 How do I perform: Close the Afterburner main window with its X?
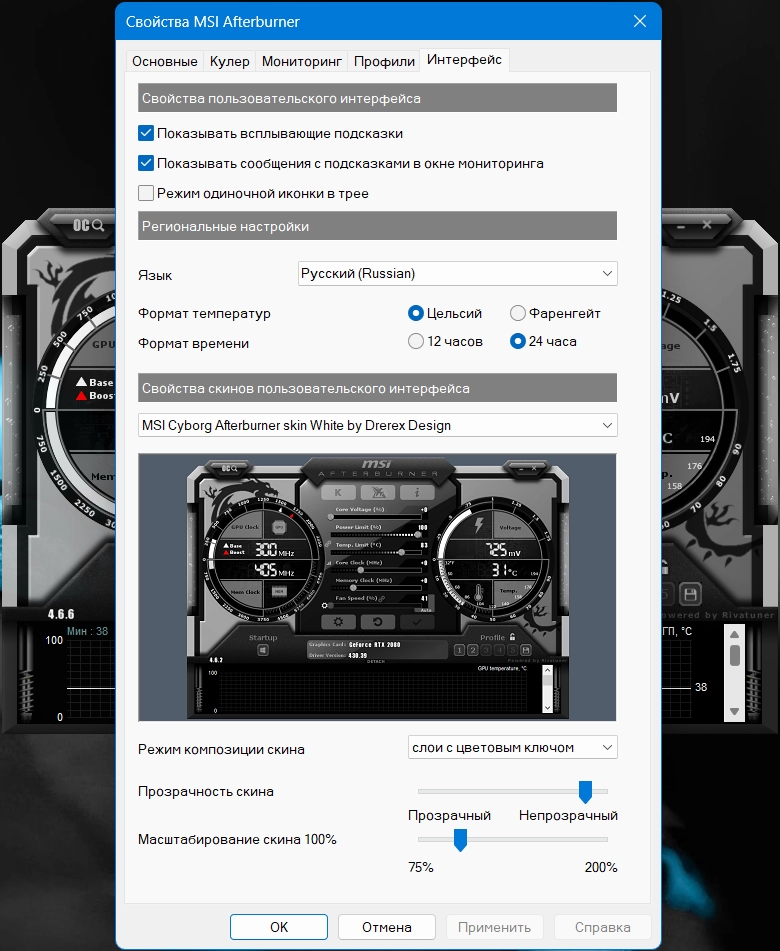point(707,224)
